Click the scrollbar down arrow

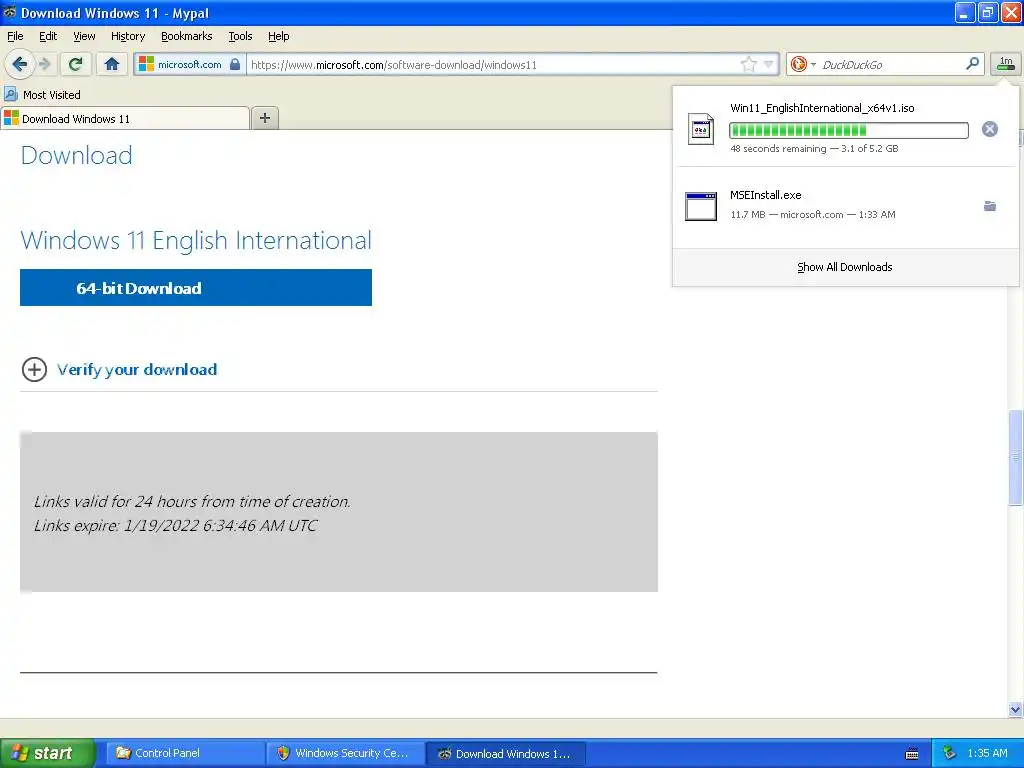(1015, 709)
